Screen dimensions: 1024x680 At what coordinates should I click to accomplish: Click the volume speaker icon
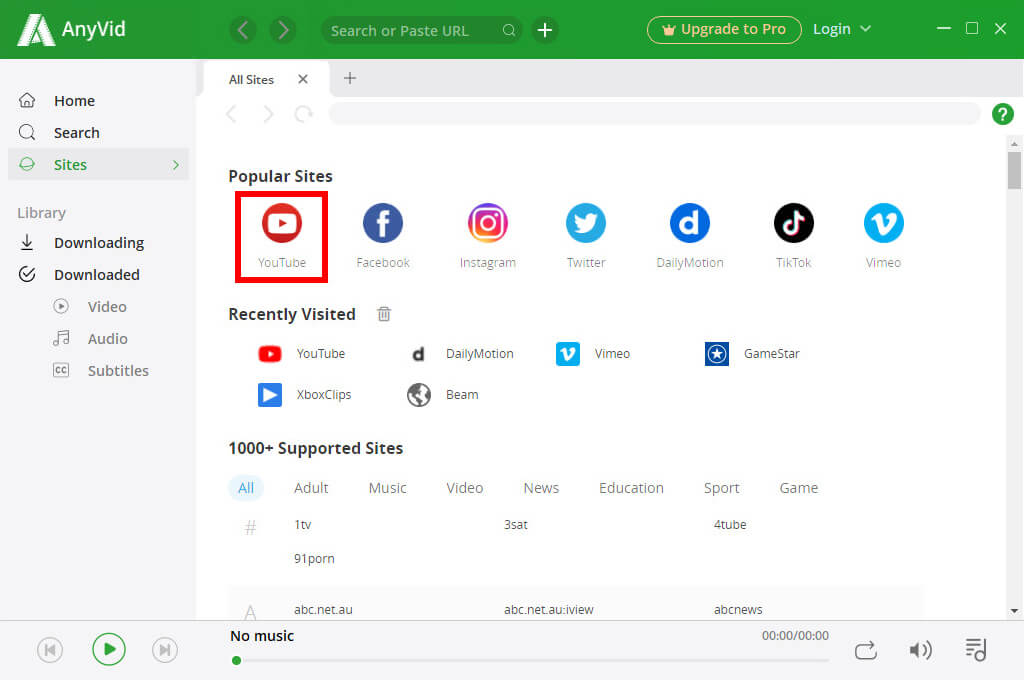point(921,650)
